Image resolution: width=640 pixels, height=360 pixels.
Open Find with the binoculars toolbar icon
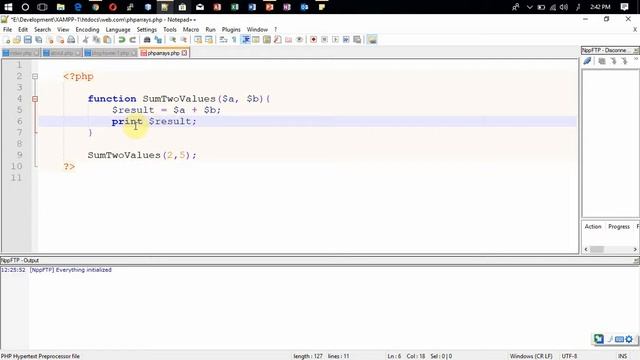point(147,40)
